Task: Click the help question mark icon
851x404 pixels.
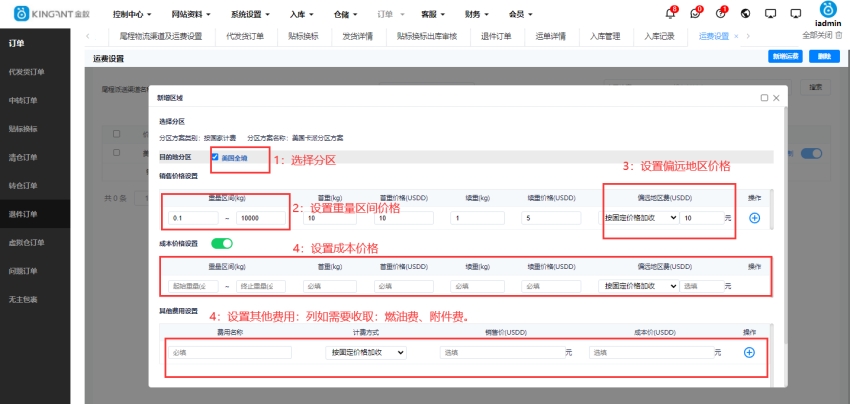Action: pos(720,14)
